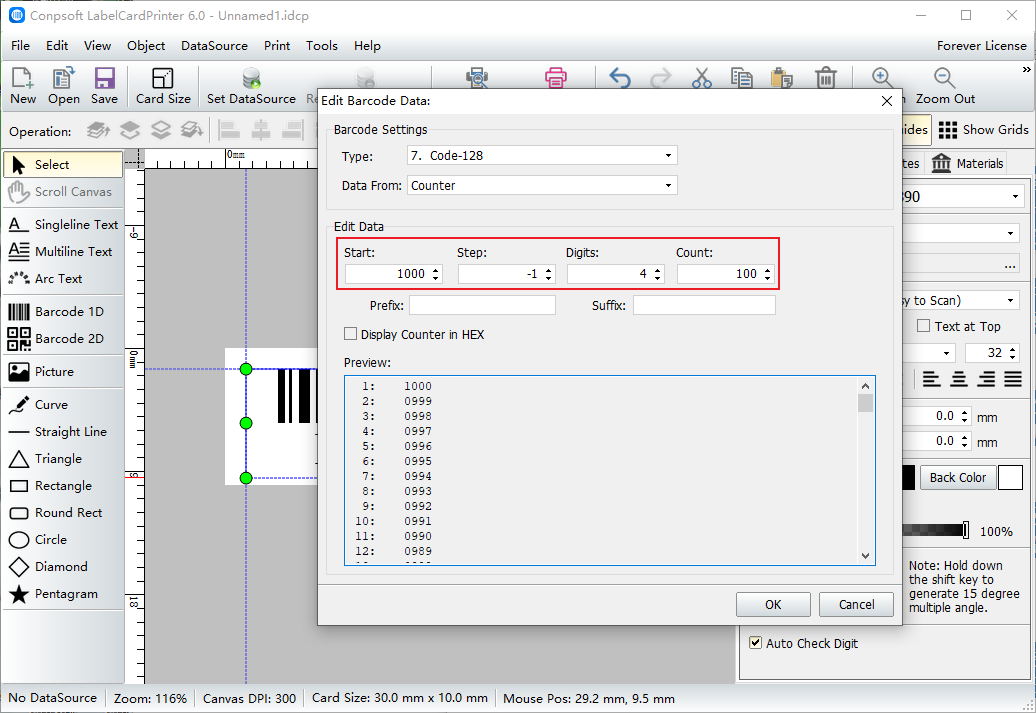
Task: Click the Suffix input field
Action: (704, 305)
